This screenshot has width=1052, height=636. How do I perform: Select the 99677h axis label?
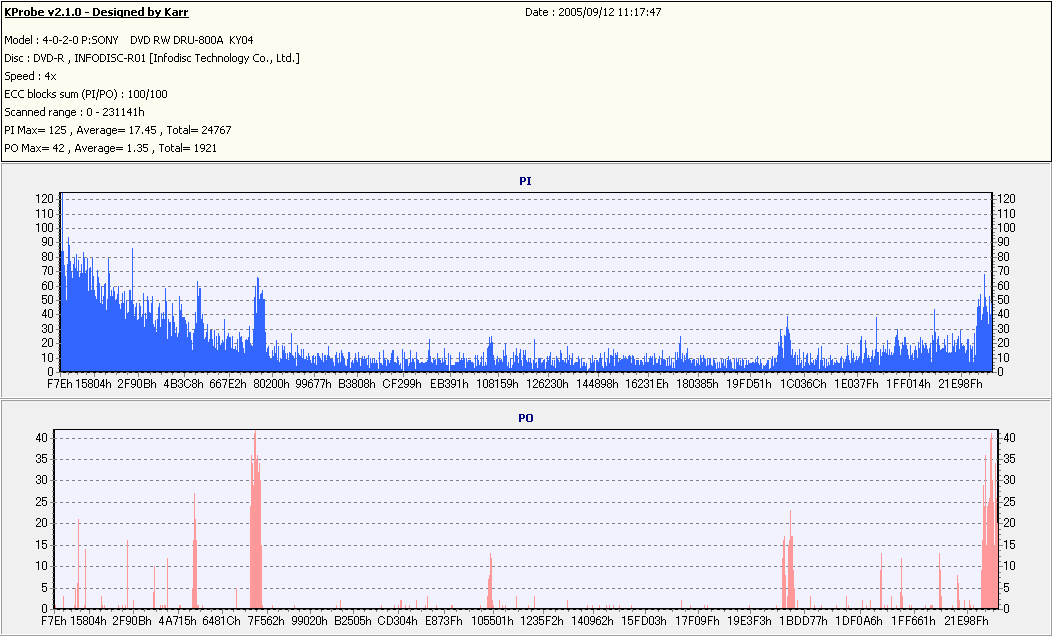point(314,384)
